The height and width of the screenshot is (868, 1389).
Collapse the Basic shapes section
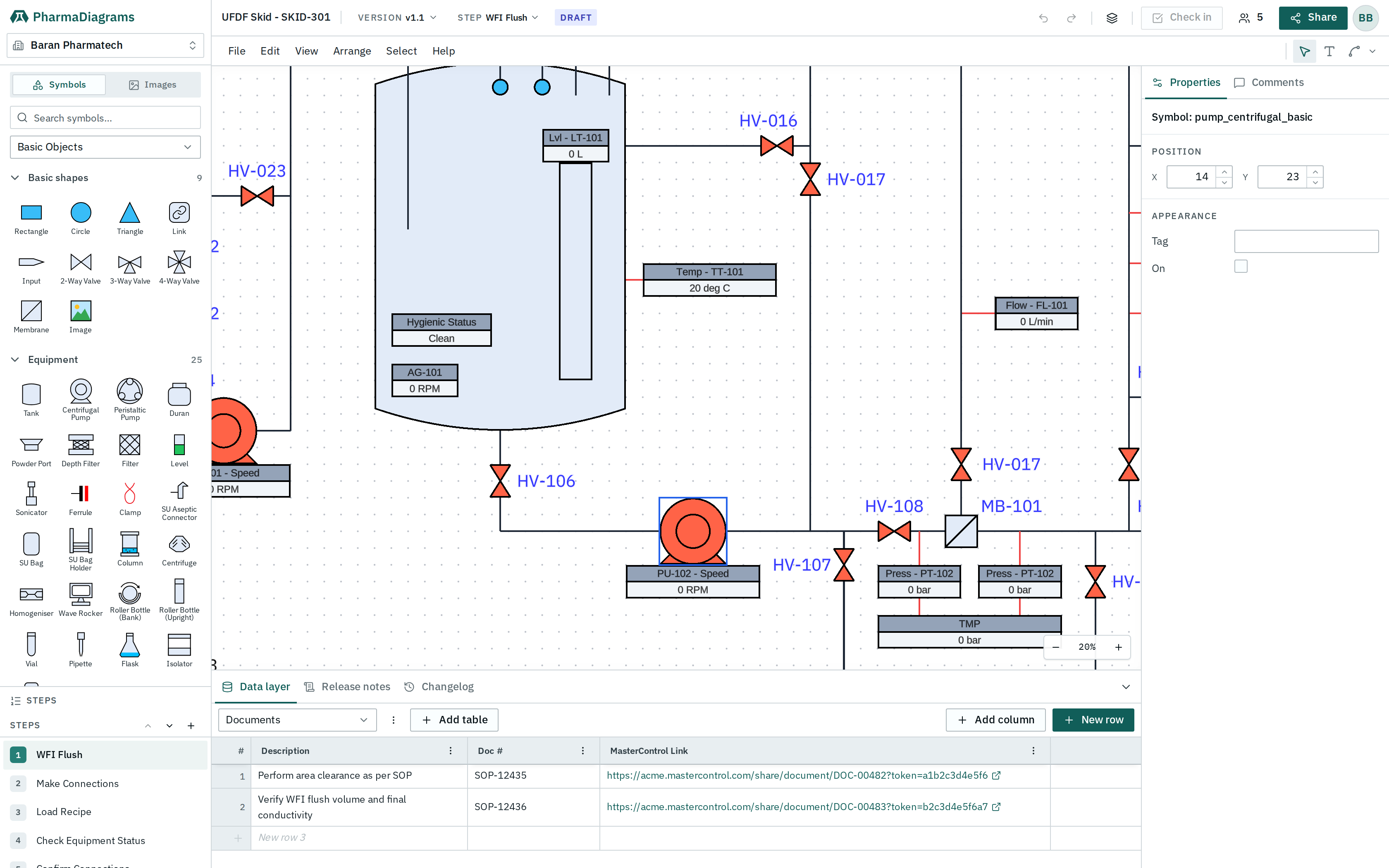(15, 178)
